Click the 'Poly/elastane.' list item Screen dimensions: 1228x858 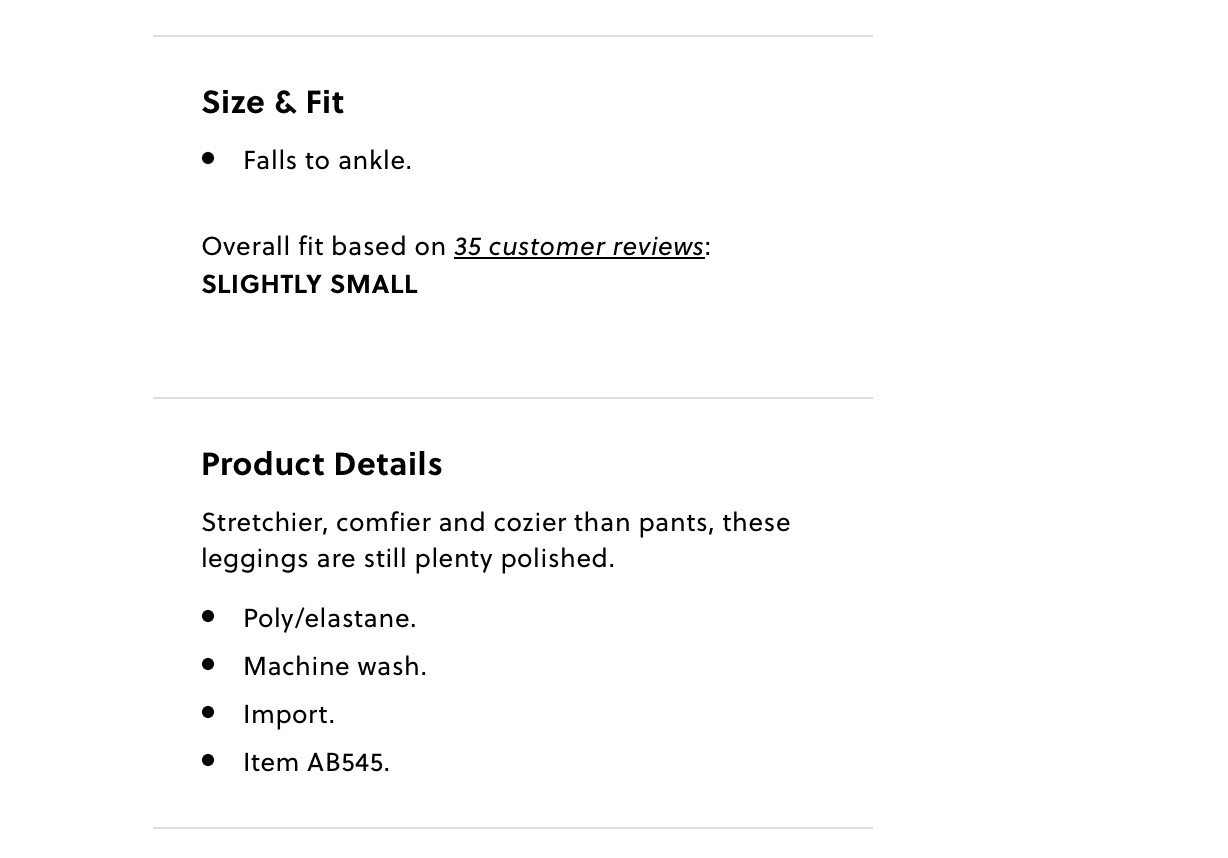point(329,618)
